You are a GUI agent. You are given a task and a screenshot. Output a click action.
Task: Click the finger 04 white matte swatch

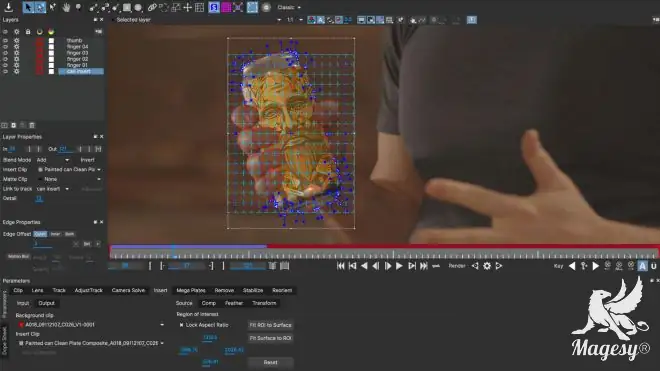51,47
